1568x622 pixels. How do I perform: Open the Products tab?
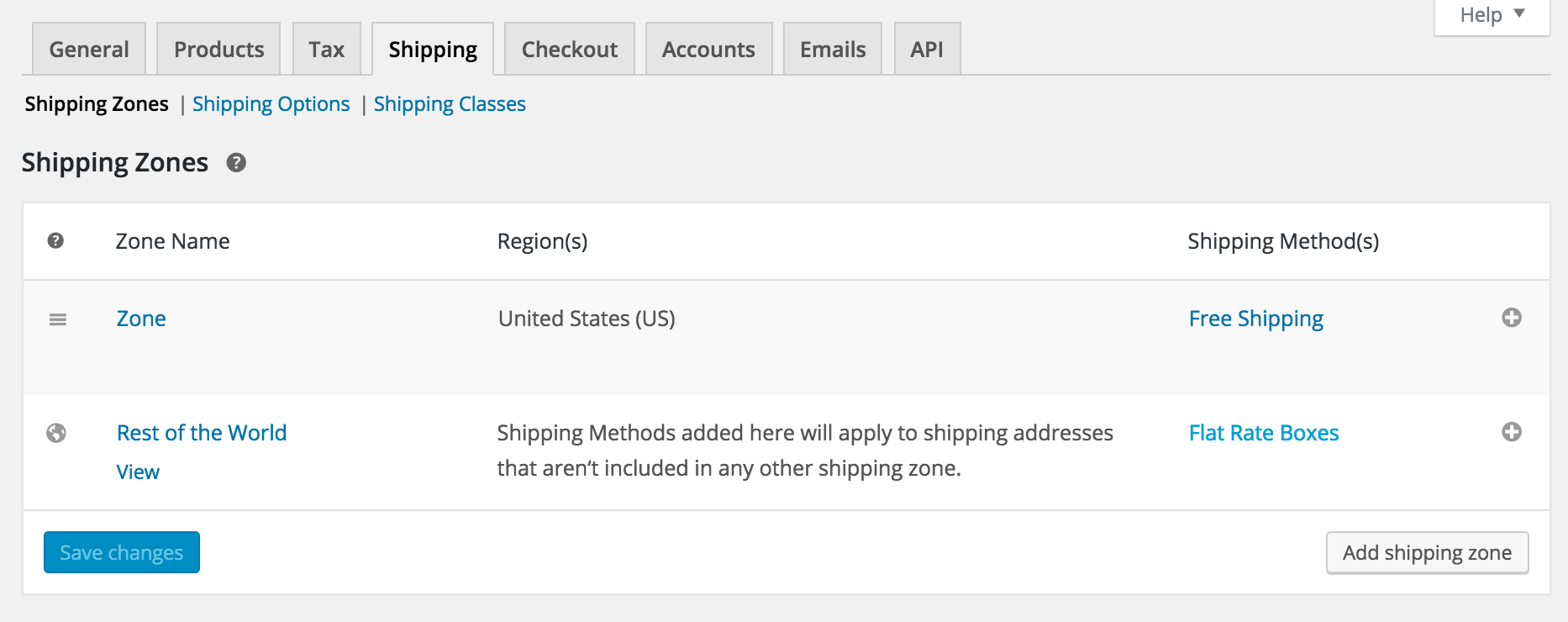(218, 50)
